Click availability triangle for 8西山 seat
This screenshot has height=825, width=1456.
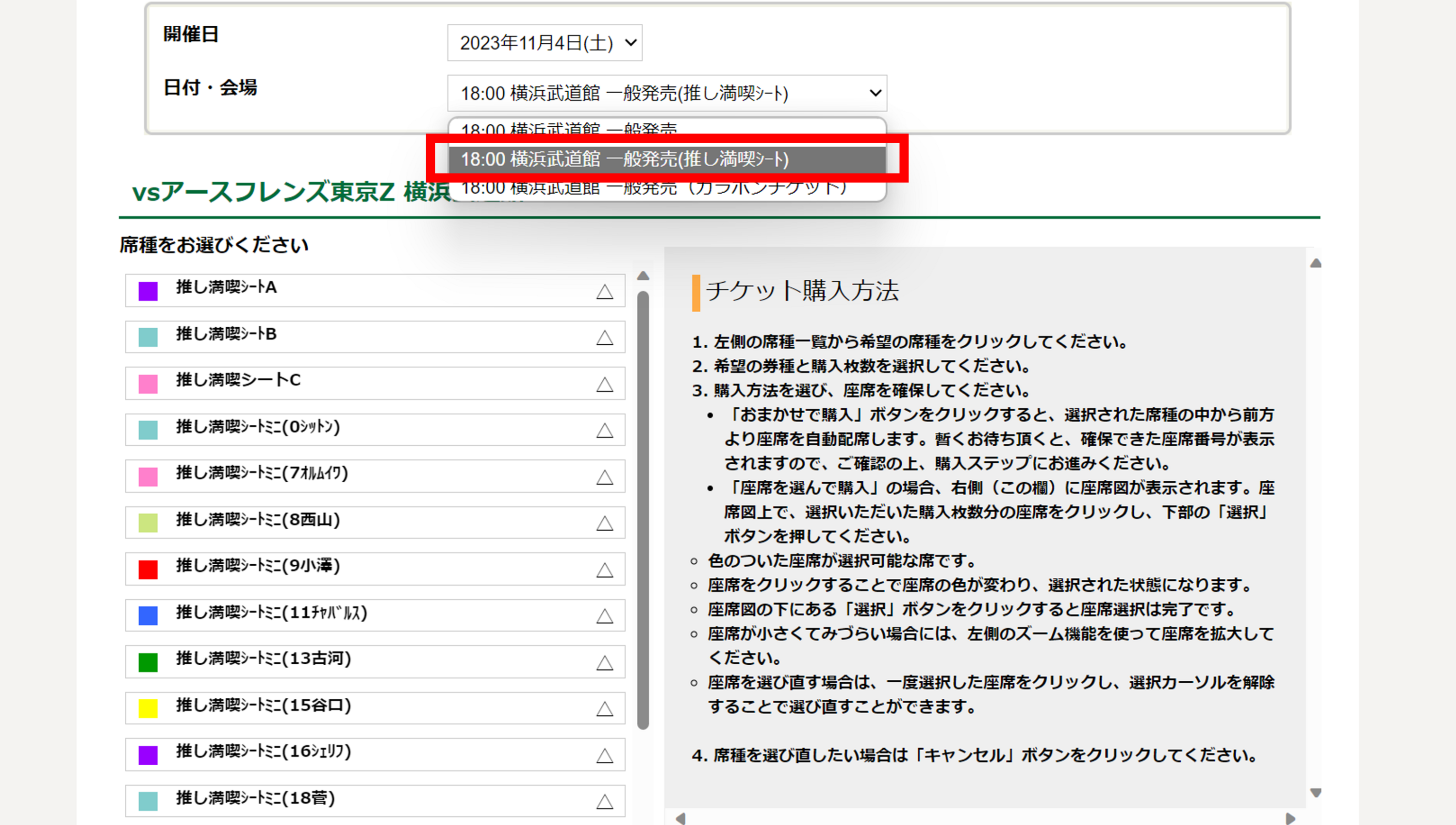(x=604, y=523)
